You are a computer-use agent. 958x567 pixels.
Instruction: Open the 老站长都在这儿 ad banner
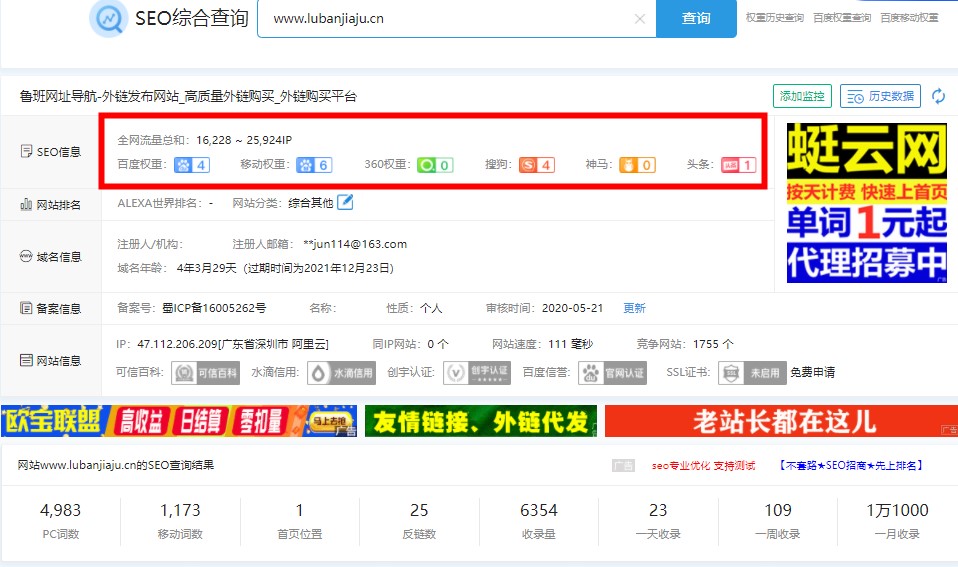coord(781,421)
